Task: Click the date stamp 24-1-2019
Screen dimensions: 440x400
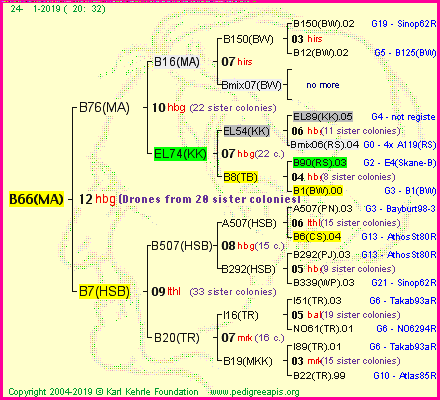Action: (58, 9)
